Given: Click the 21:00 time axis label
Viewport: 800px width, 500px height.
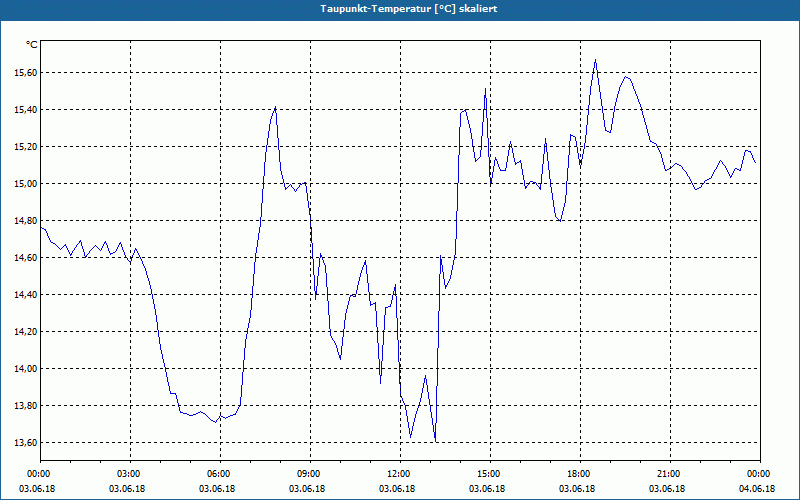Looking at the screenshot, I should pyautogui.click(x=670, y=474).
